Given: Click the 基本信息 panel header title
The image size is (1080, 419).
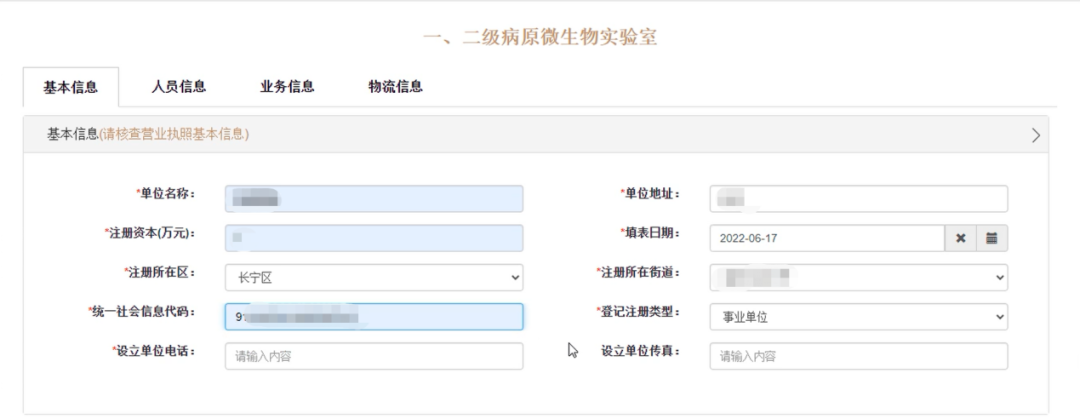Looking at the screenshot, I should point(73,135).
